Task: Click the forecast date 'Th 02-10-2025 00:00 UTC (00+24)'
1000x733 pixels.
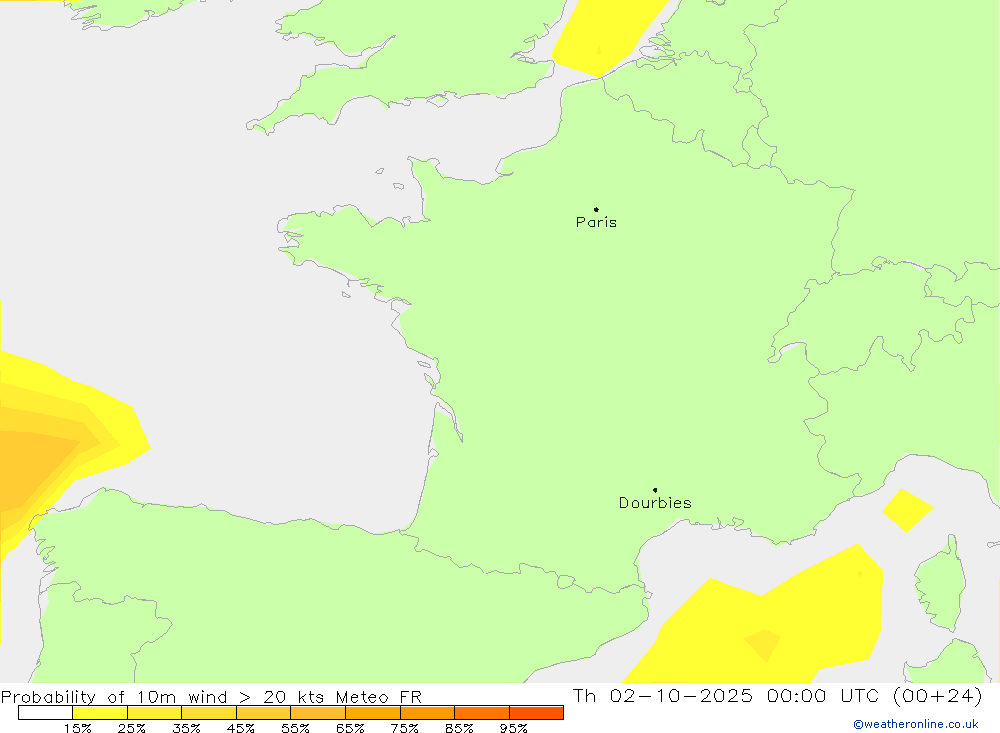Action: click(777, 695)
